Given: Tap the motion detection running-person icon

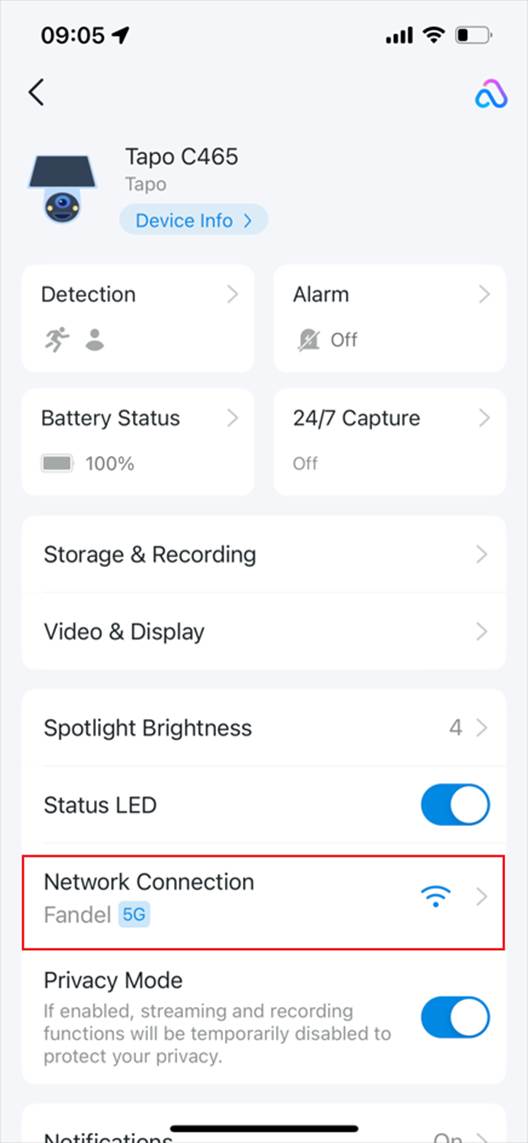Looking at the screenshot, I should (x=57, y=340).
